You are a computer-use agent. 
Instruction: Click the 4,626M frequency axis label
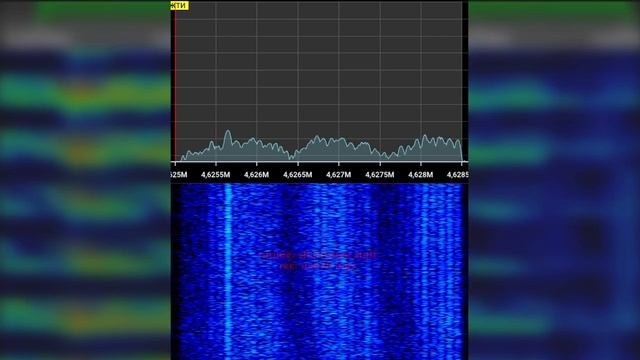coord(256,175)
